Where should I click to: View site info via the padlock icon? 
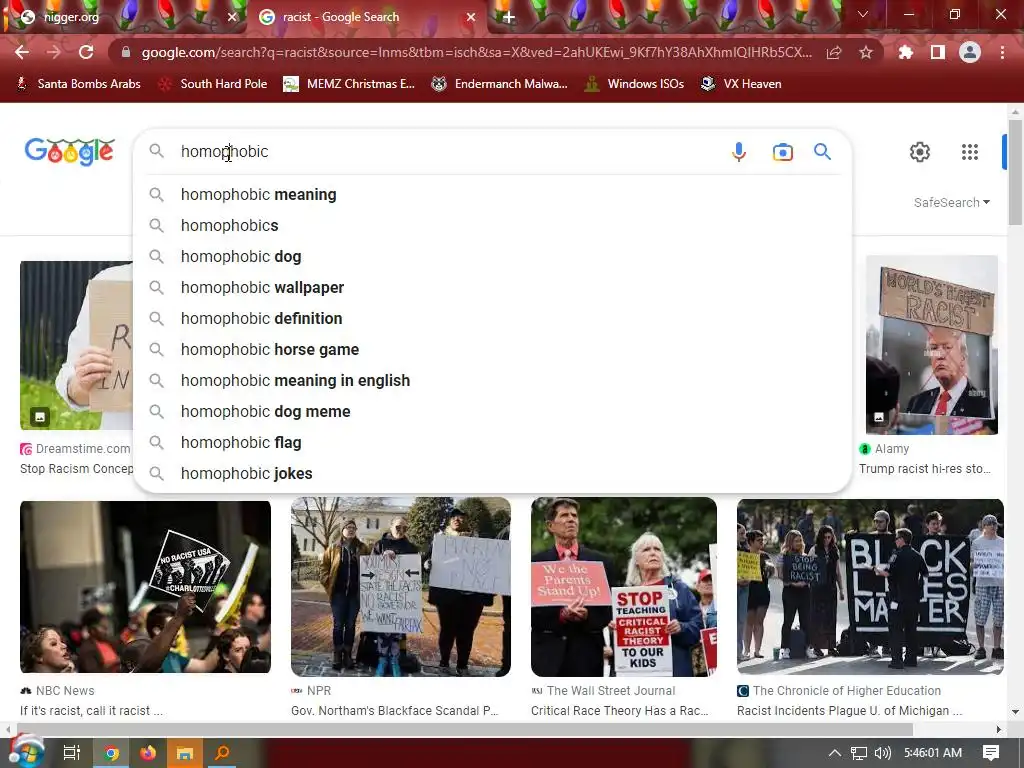point(126,52)
